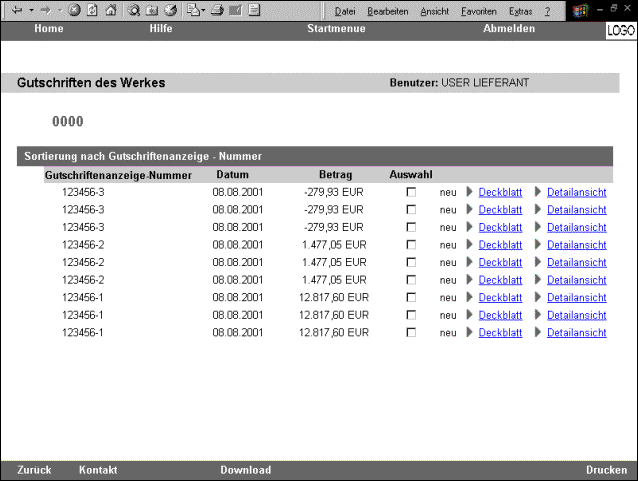Open the Discuss notepad toolbar icon

[x=254, y=10]
